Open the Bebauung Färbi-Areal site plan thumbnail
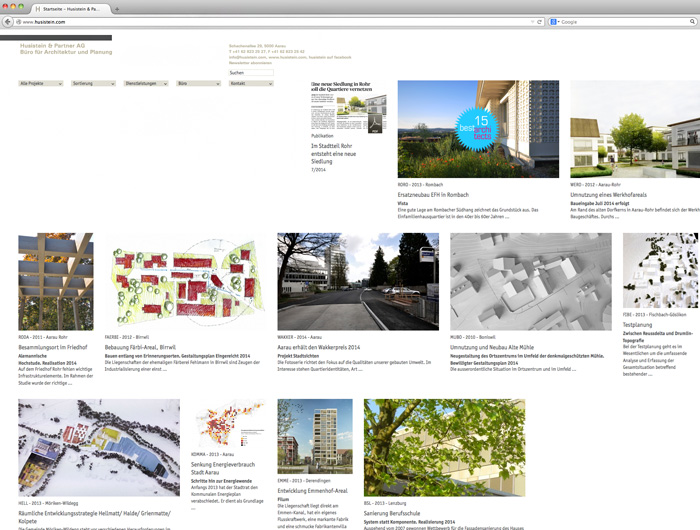The width and height of the screenshot is (700, 530). pyautogui.click(x=184, y=283)
